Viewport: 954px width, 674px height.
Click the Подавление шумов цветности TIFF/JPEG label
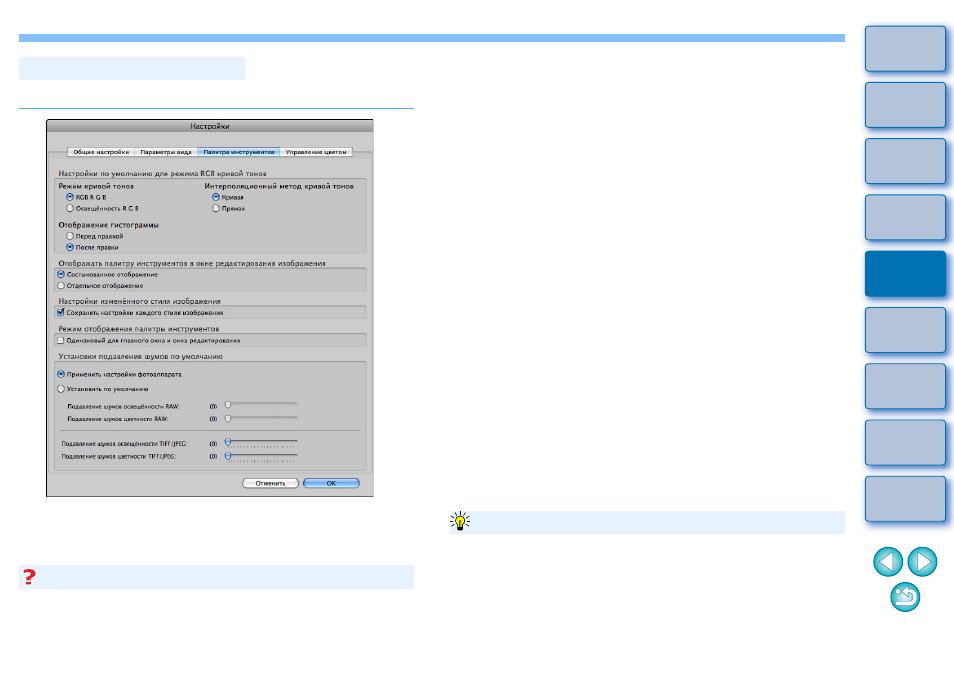[119, 456]
